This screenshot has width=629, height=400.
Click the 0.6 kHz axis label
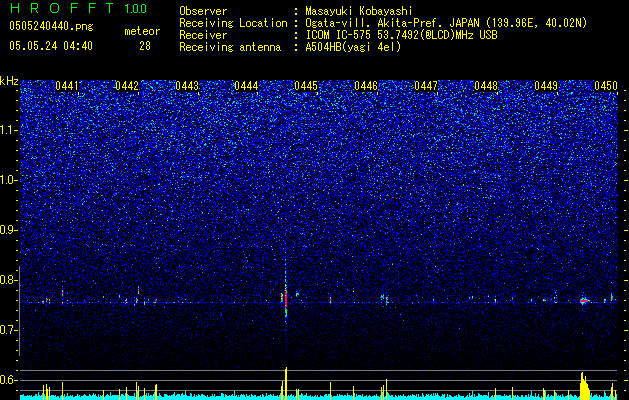[x=9, y=380]
